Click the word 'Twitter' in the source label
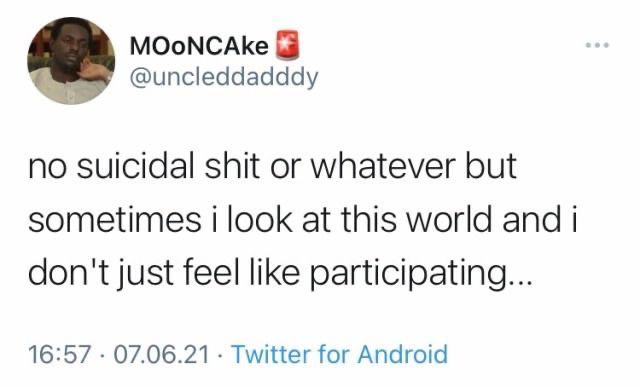The width and height of the screenshot is (640, 387). tap(271, 354)
